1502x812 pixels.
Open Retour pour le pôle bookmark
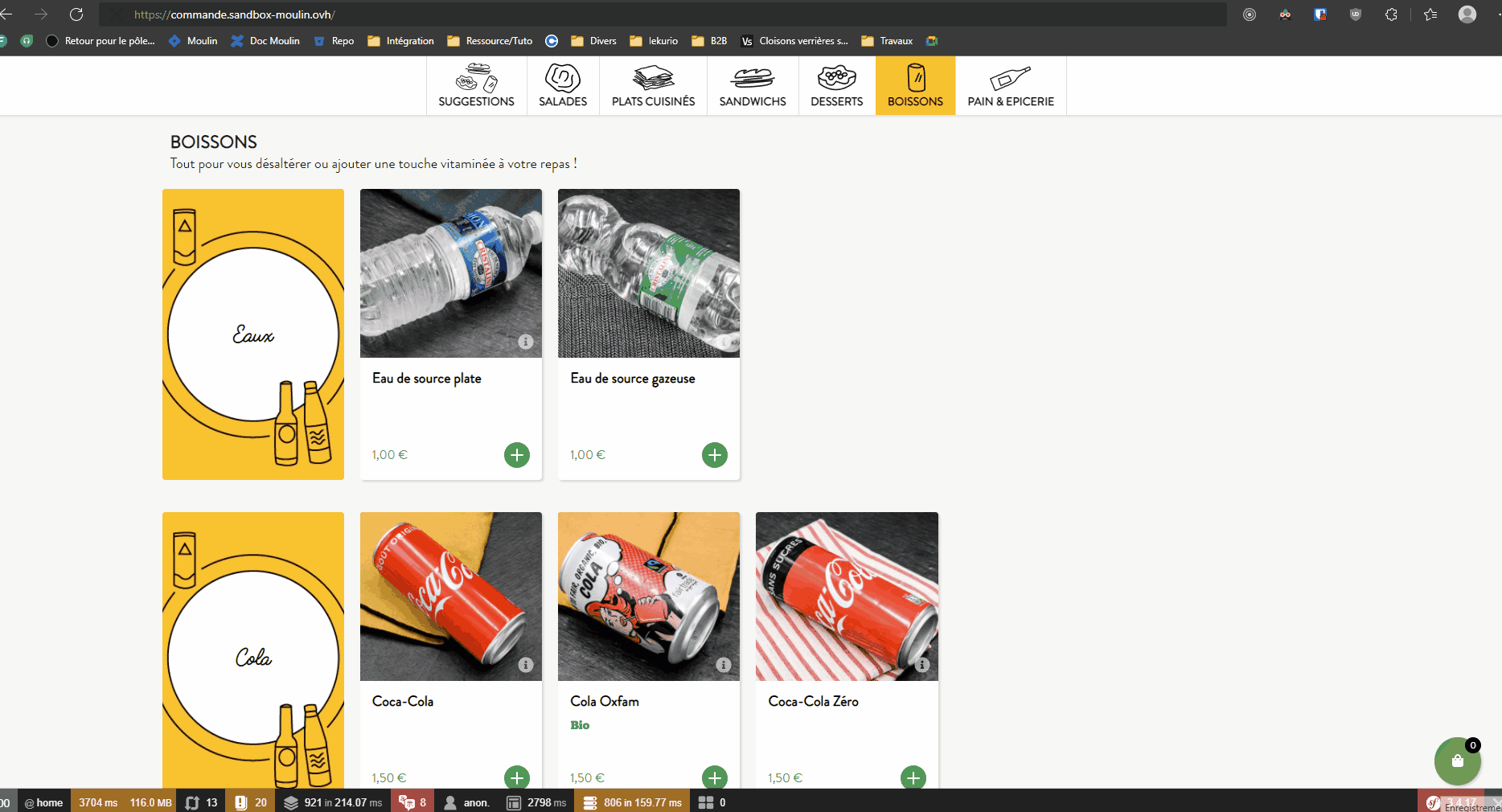coord(101,41)
